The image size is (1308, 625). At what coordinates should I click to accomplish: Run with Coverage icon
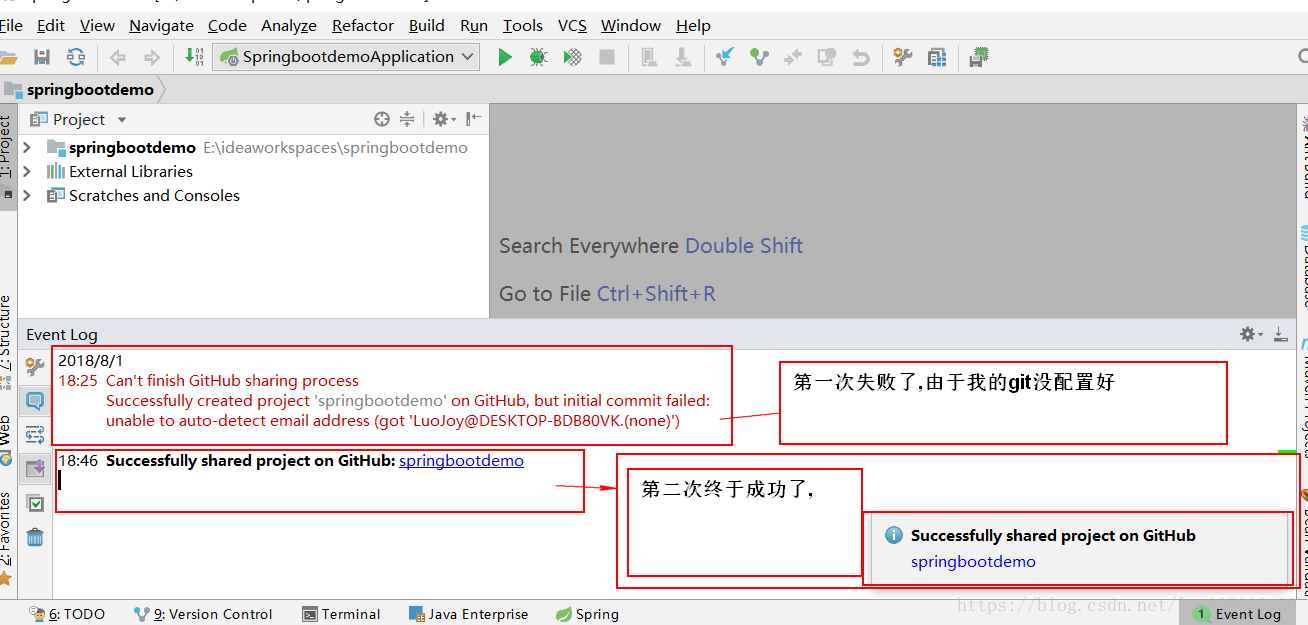[572, 57]
